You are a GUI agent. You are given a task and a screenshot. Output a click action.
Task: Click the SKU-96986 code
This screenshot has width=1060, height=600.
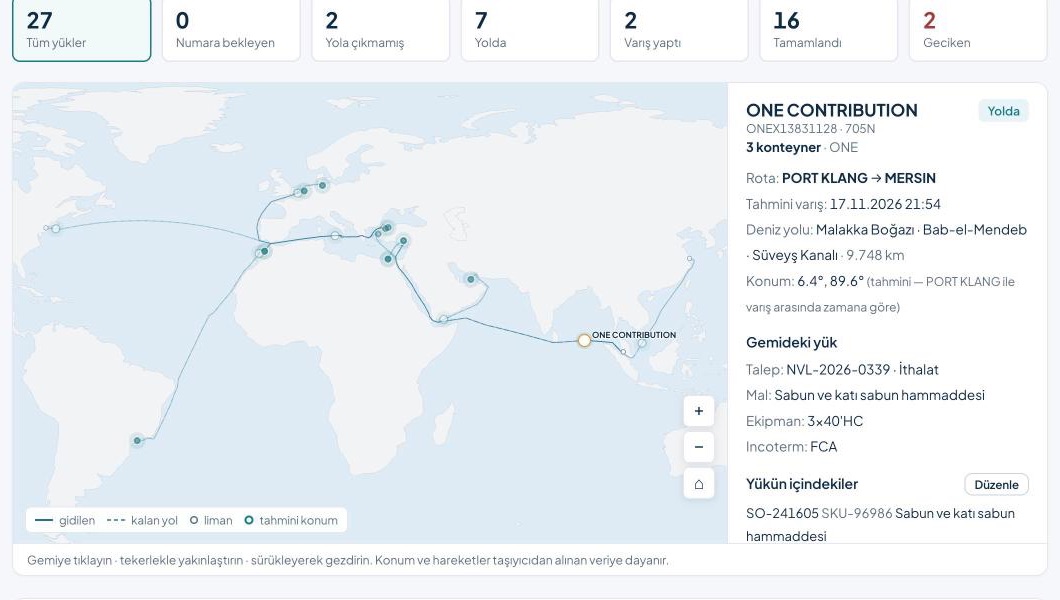click(x=857, y=514)
